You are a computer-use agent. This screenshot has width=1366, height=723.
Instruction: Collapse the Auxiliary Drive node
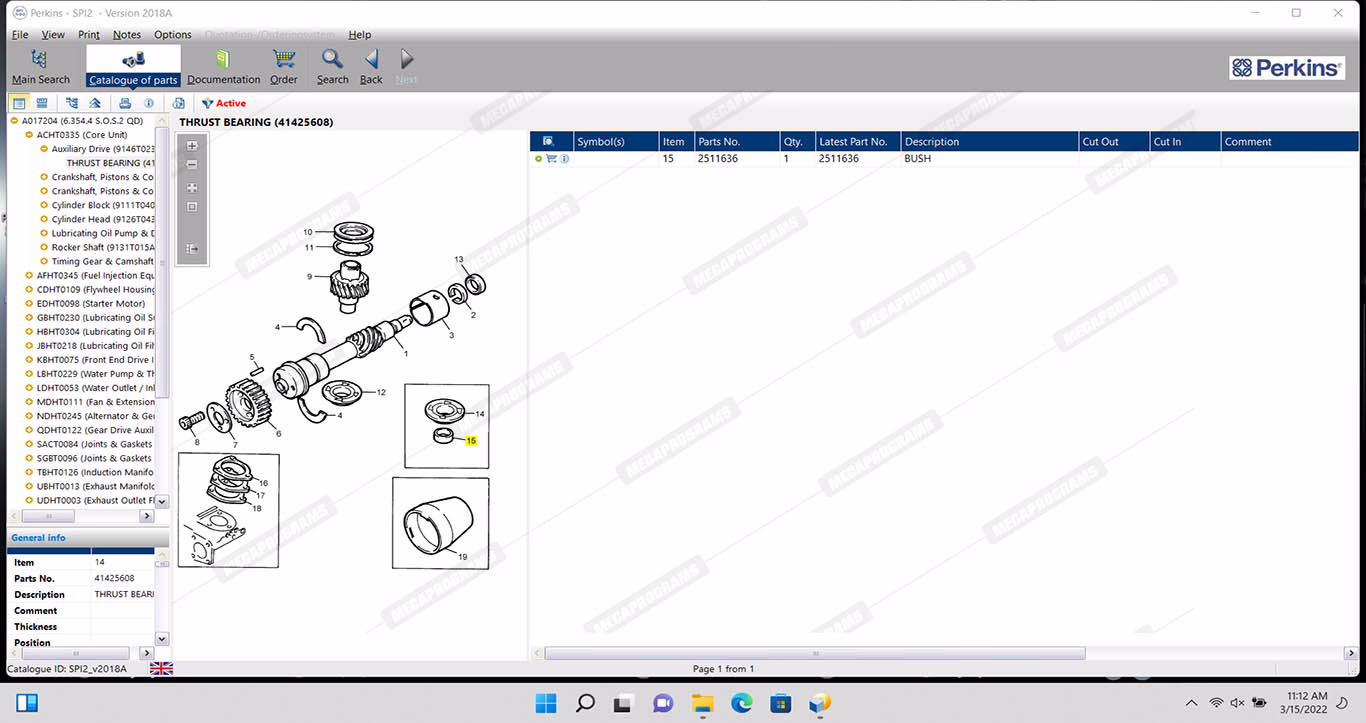pyautogui.click(x=44, y=149)
